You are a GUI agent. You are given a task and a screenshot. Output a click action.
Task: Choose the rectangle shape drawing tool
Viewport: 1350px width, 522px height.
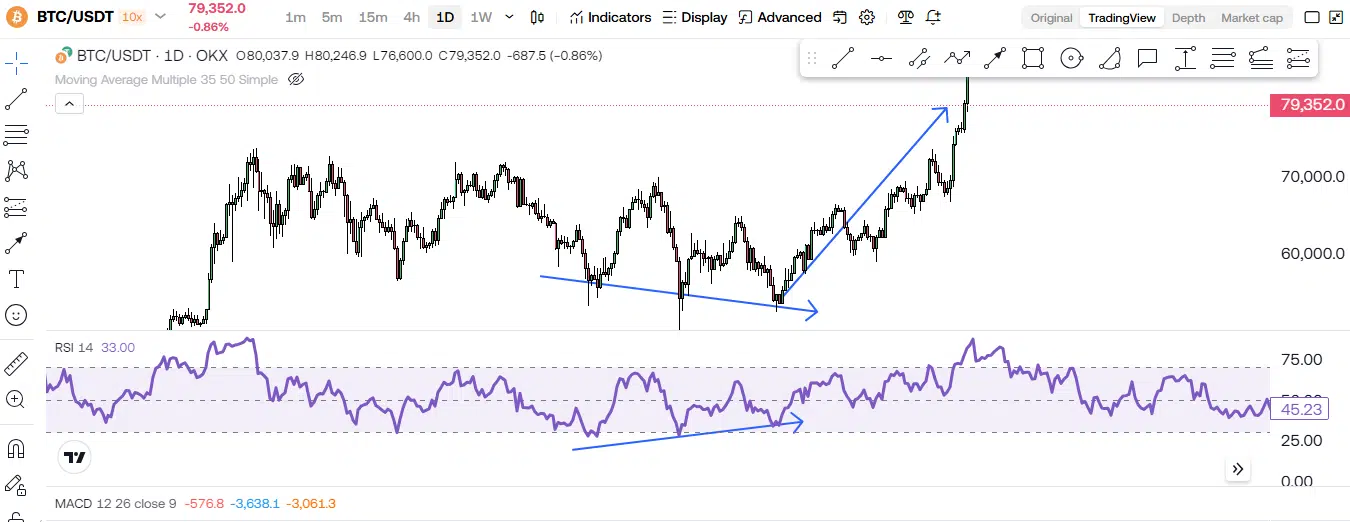[x=1033, y=58]
